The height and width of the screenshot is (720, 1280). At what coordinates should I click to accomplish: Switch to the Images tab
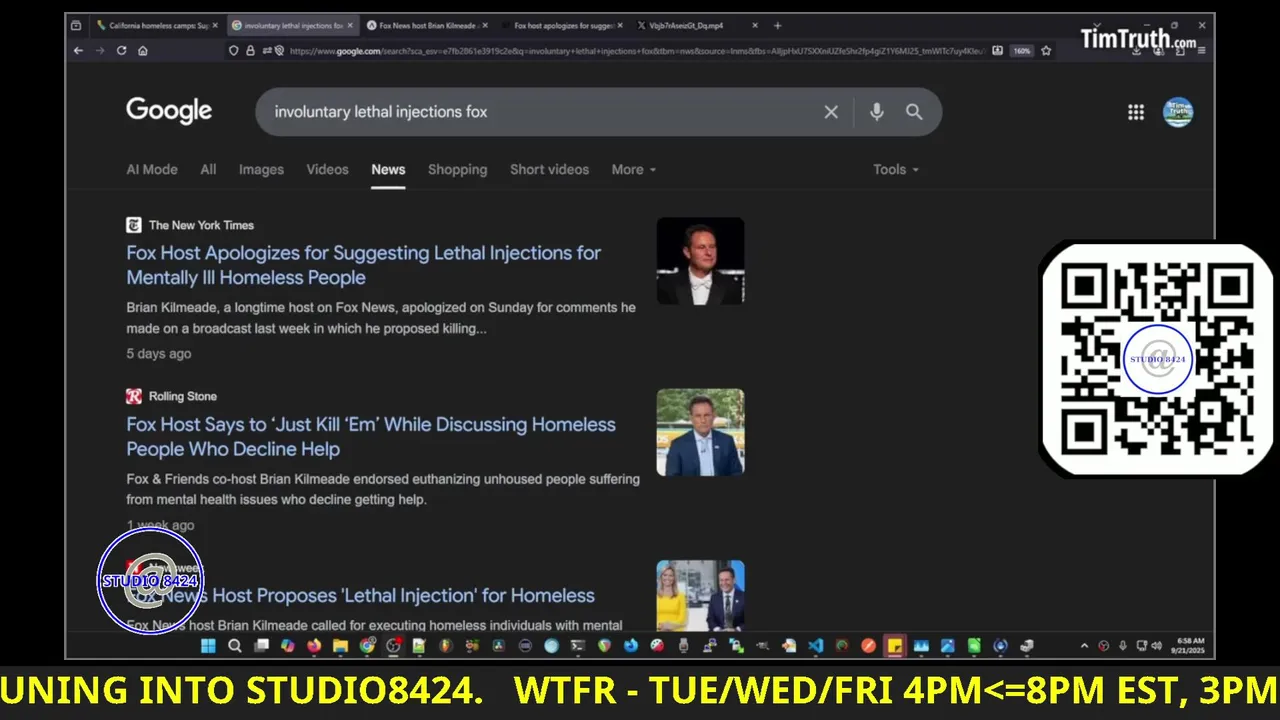[x=261, y=169]
